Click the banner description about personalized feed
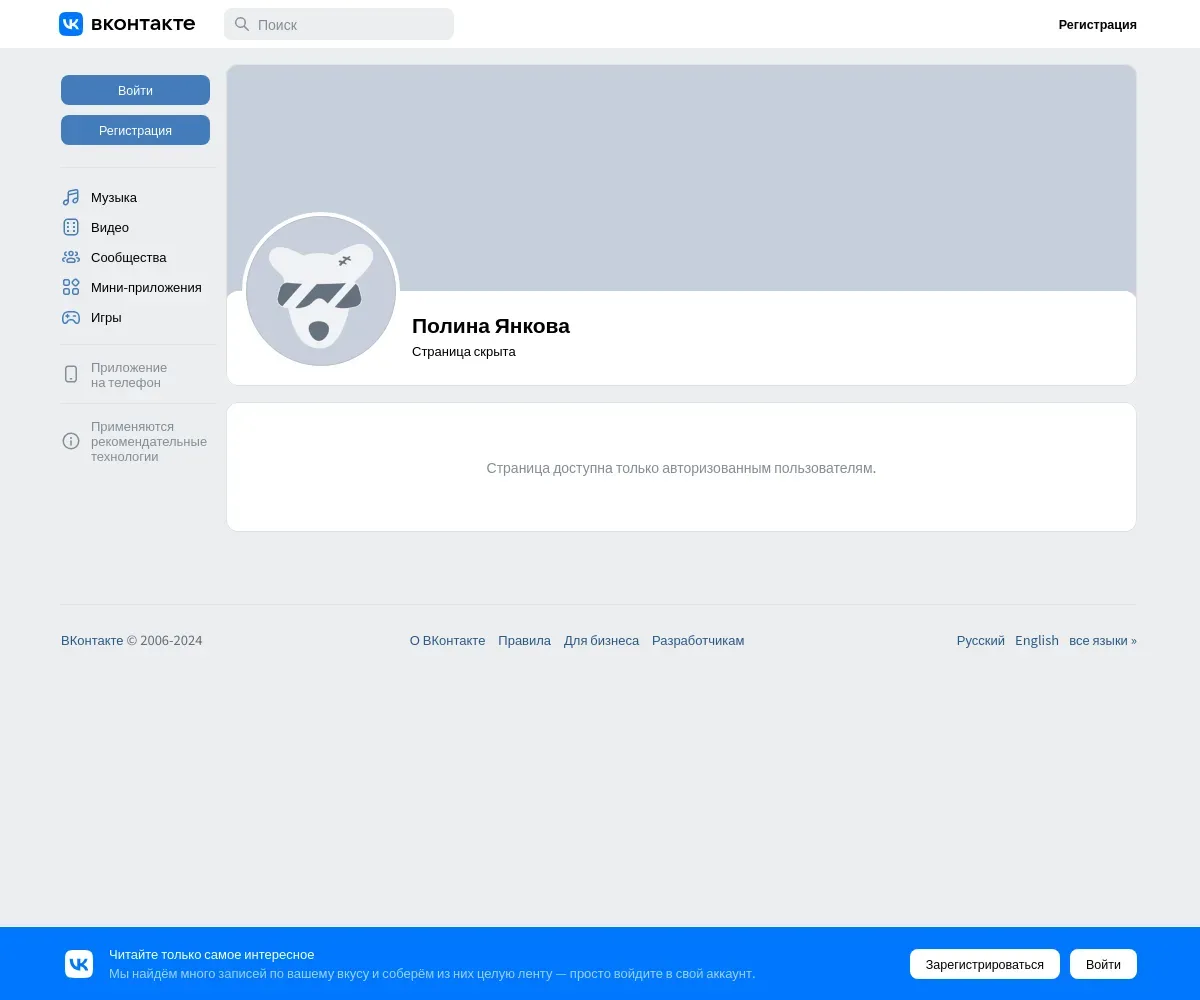 [432, 974]
